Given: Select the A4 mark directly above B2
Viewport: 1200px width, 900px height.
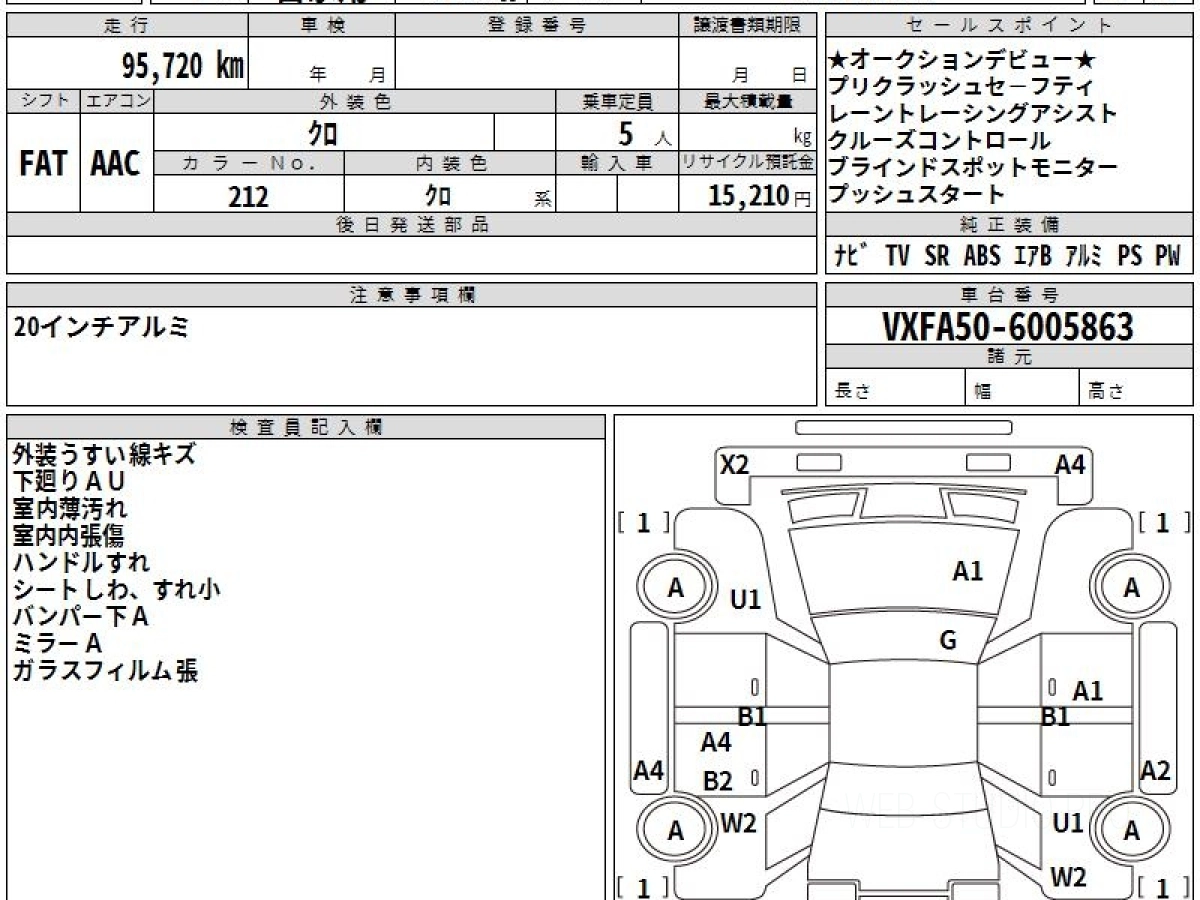Looking at the screenshot, I should 716,743.
